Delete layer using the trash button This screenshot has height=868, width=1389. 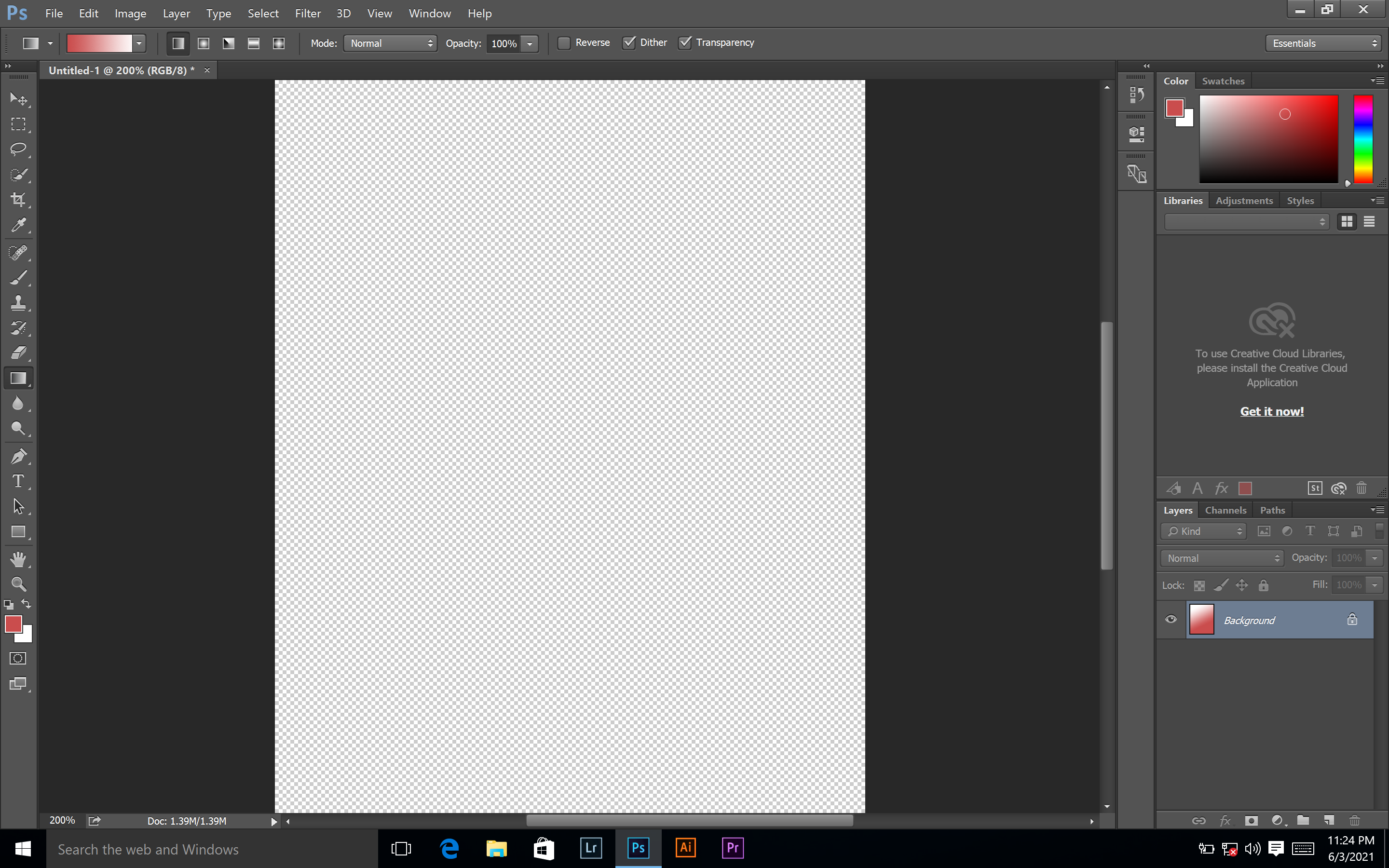click(x=1355, y=820)
